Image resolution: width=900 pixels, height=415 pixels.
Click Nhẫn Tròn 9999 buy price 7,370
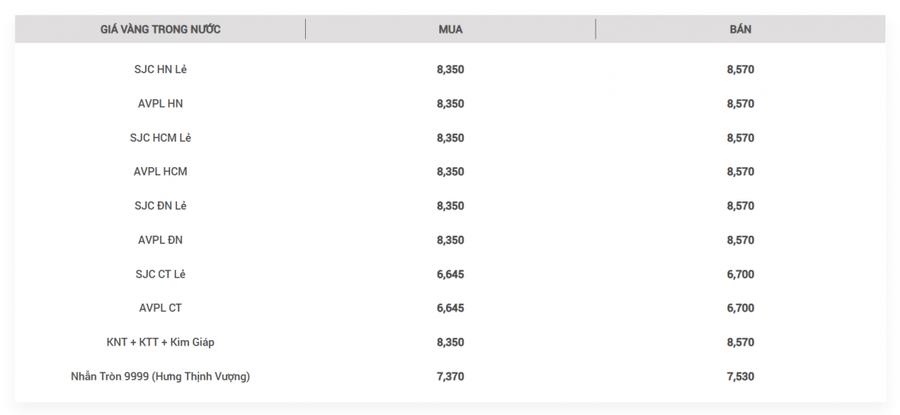pos(451,377)
